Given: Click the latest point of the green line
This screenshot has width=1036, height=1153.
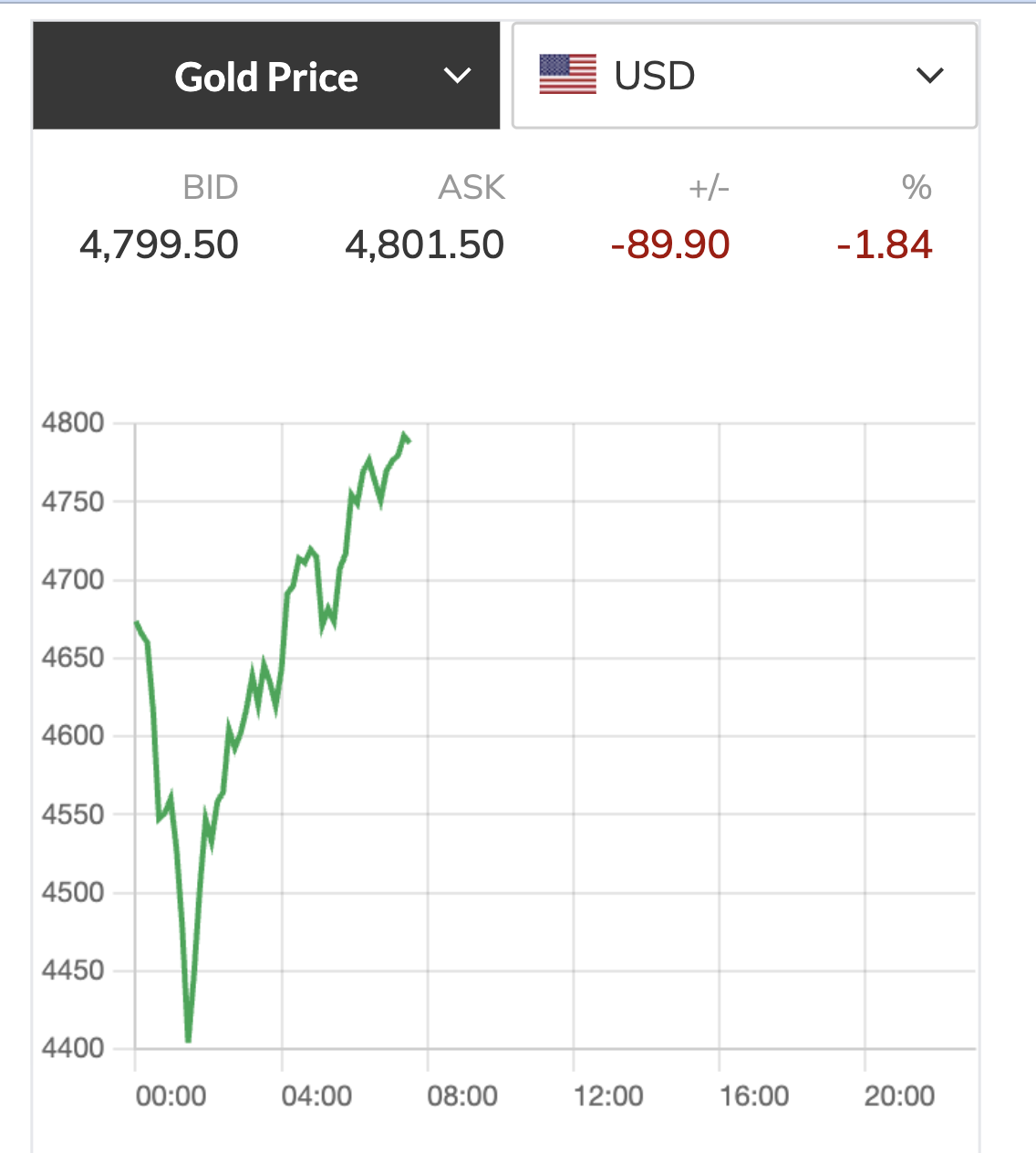Looking at the screenshot, I should [407, 439].
